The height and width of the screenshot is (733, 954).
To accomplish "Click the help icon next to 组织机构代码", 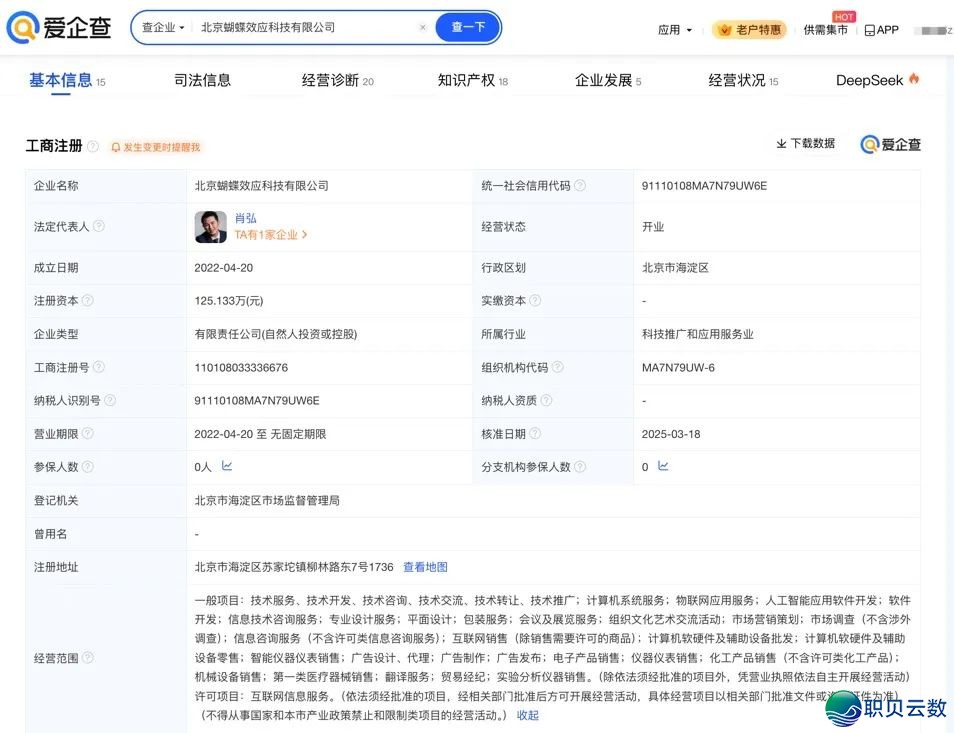I will tap(557, 367).
